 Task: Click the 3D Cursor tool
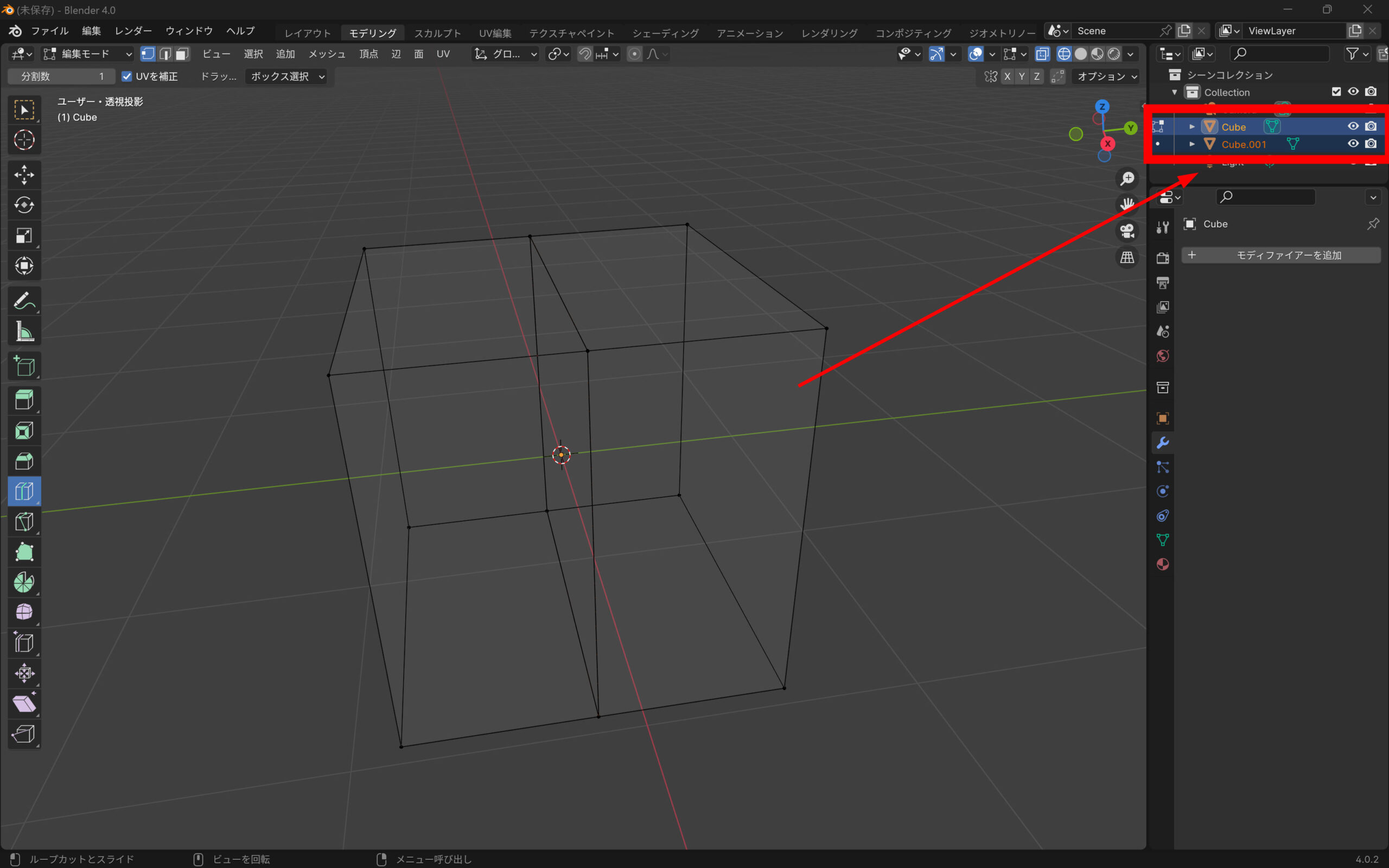23,139
